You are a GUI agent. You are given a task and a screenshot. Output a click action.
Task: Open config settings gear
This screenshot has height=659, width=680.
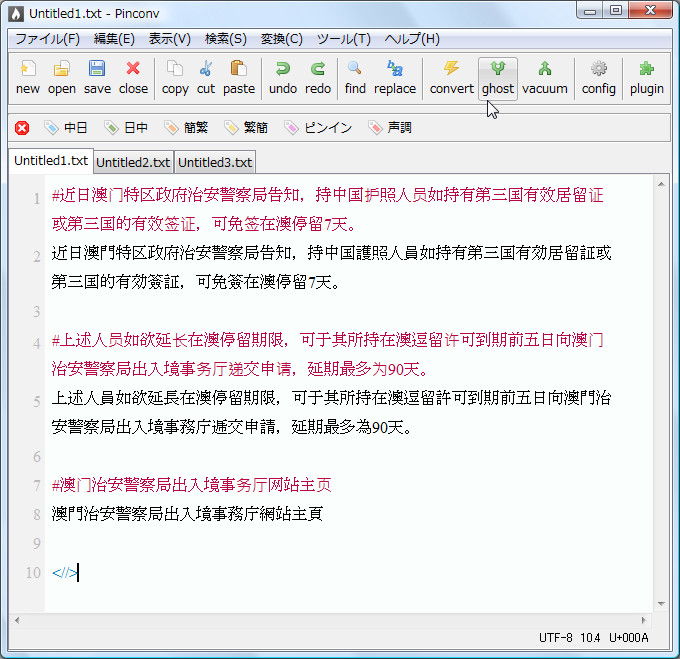[x=598, y=78]
